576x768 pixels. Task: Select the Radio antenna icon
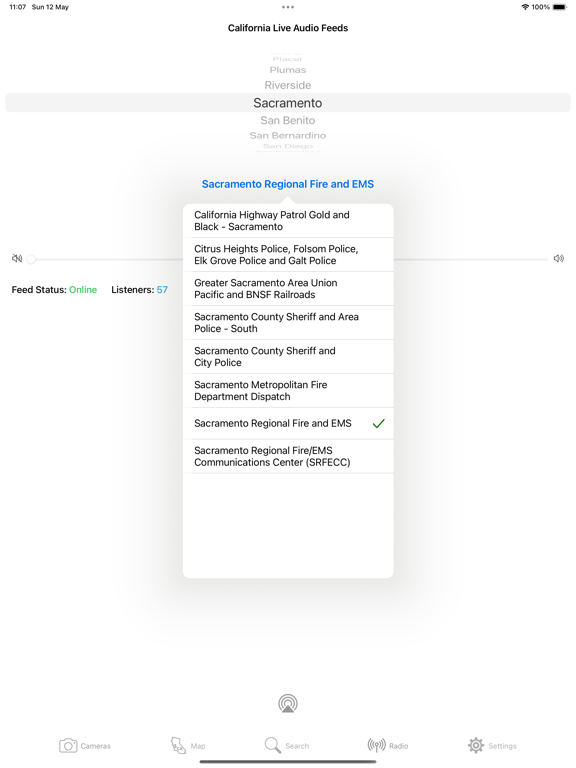(x=376, y=745)
